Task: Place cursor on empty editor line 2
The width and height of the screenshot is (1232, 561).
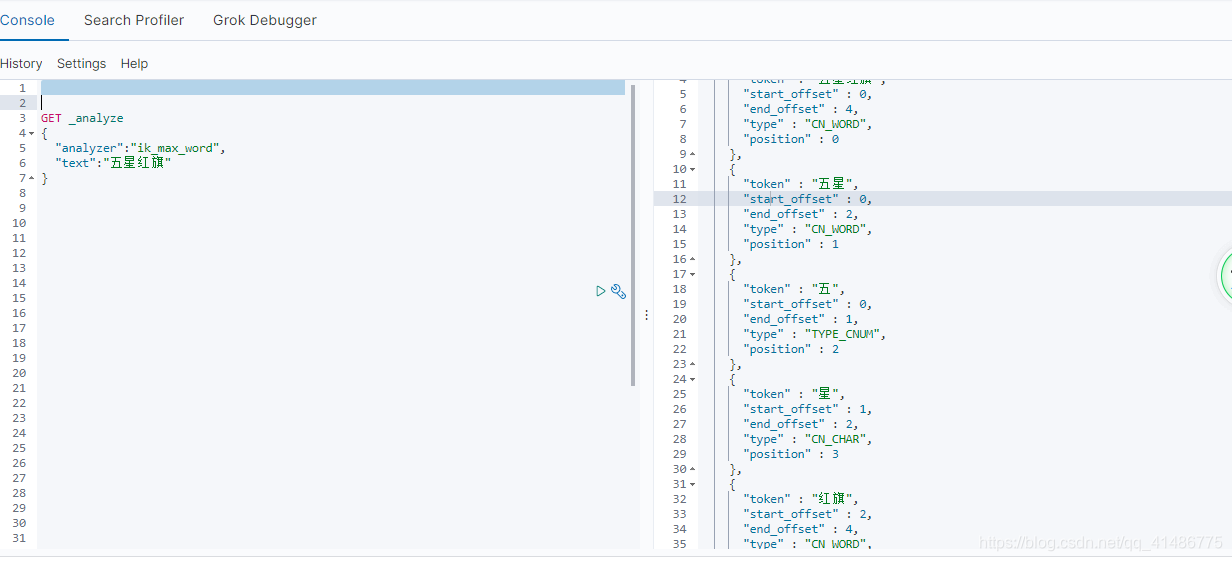Action: click(x=333, y=103)
